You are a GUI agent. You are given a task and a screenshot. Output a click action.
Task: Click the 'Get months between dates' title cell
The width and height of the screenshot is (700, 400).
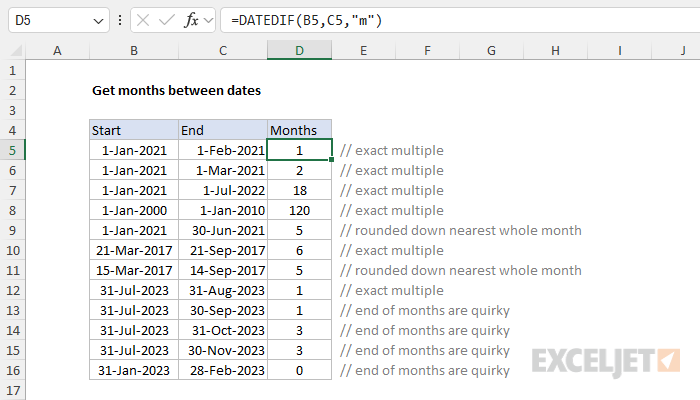[x=176, y=91]
